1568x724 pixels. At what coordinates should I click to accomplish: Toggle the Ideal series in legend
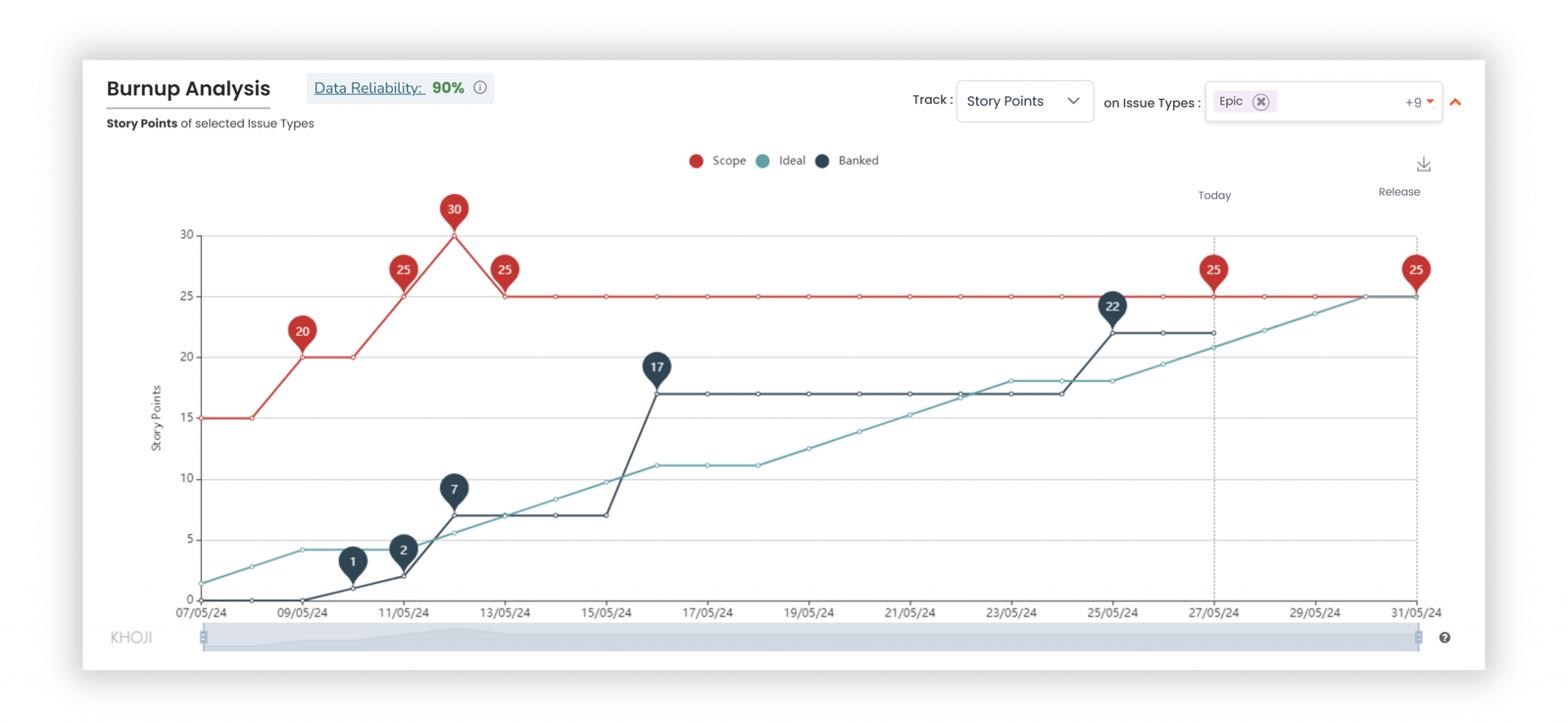(x=781, y=161)
